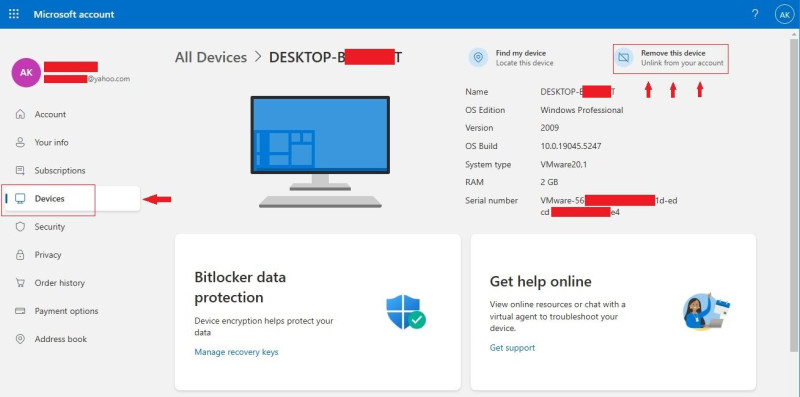
Task: Click the Windows Professional OS edition value
Action: click(x=582, y=110)
